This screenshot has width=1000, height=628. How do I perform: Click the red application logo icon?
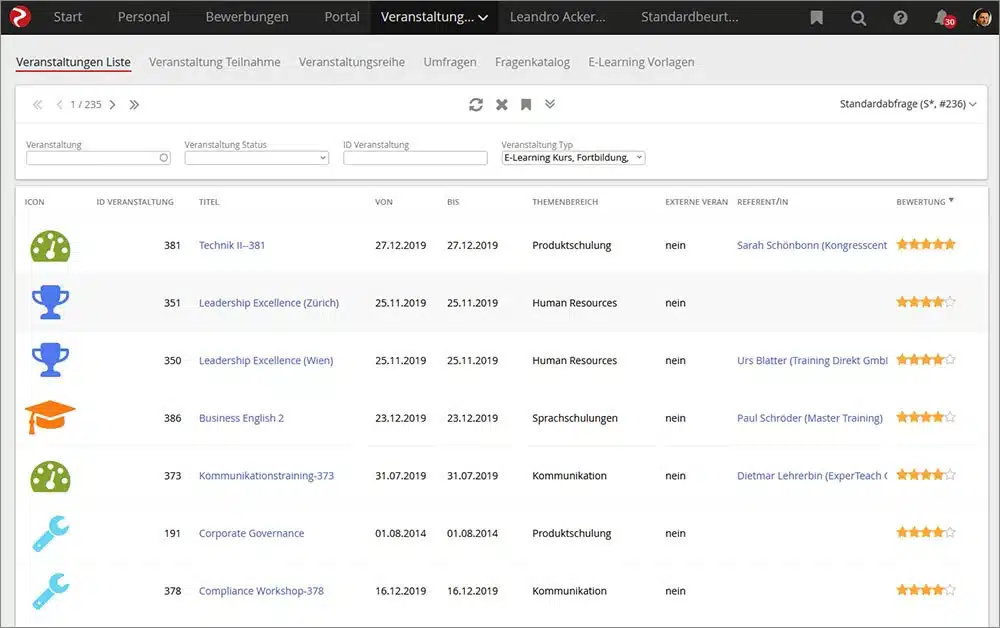click(x=20, y=17)
